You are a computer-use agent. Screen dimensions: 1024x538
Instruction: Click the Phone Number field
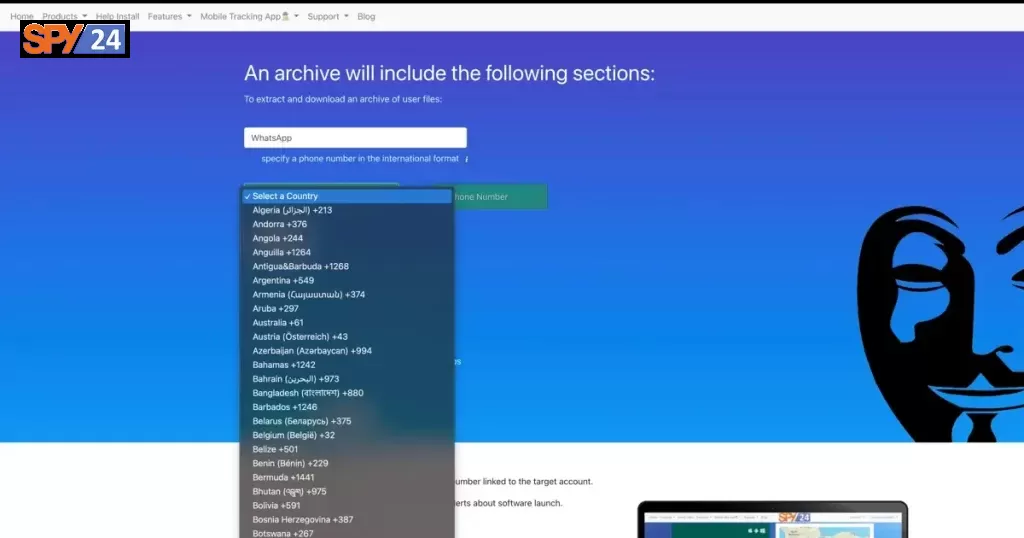click(x=500, y=197)
